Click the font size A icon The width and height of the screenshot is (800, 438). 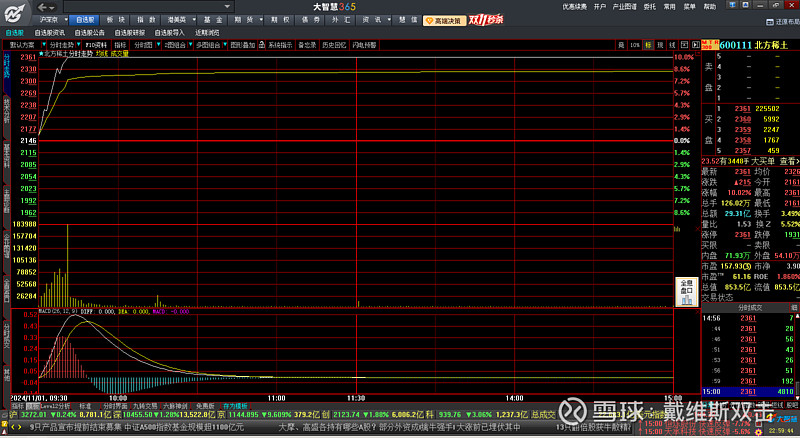[745, 5]
